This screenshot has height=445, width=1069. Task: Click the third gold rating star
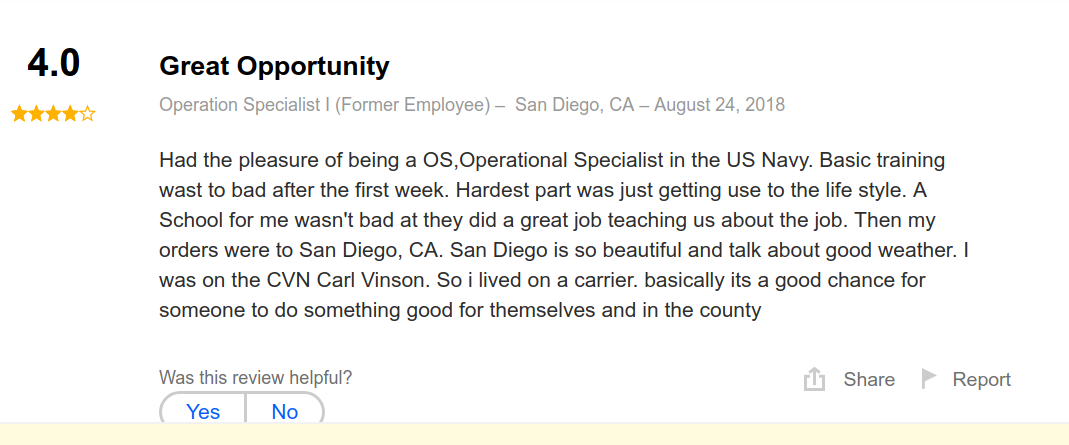53,114
